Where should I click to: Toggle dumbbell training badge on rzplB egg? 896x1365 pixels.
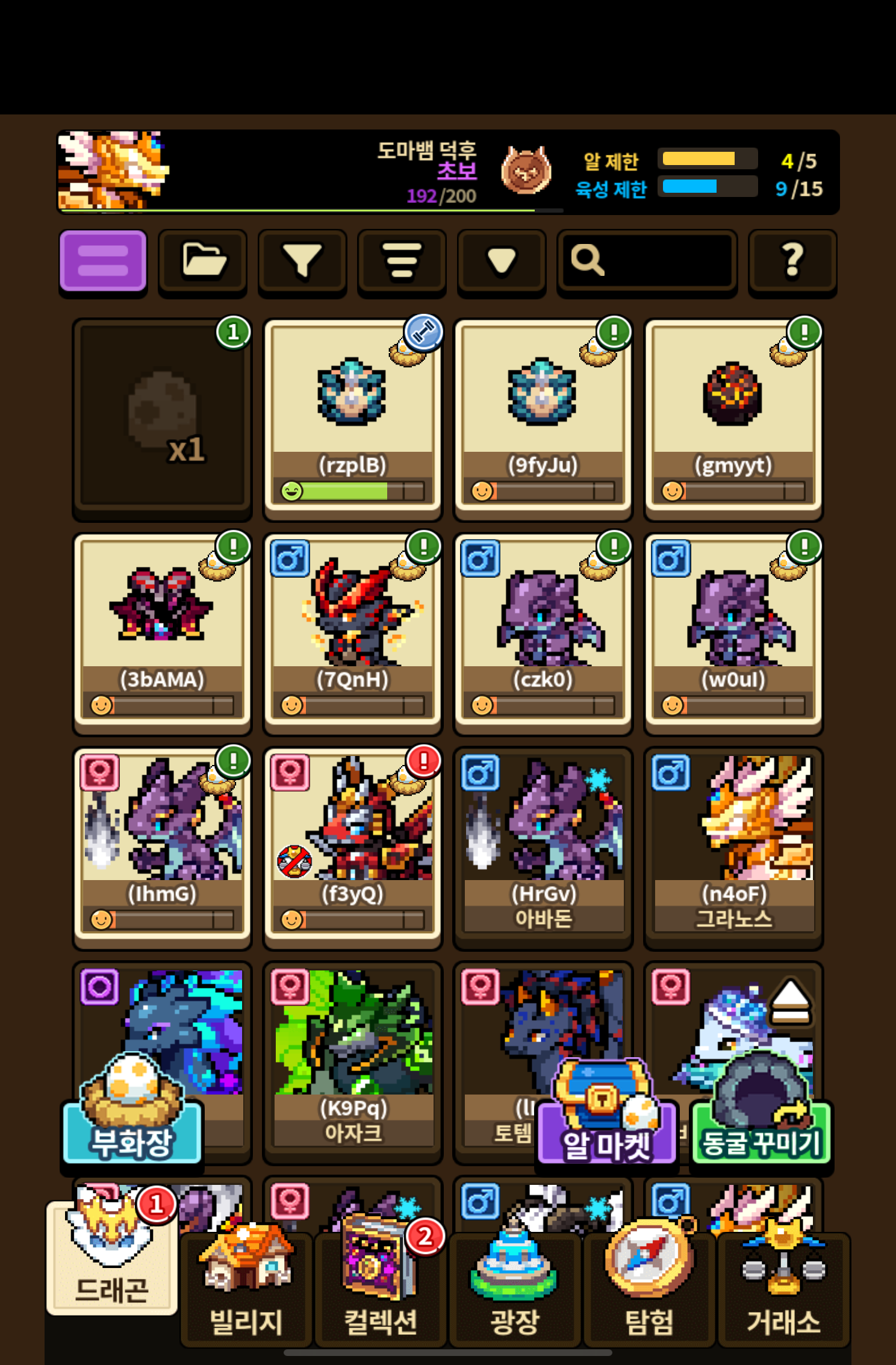[x=424, y=332]
